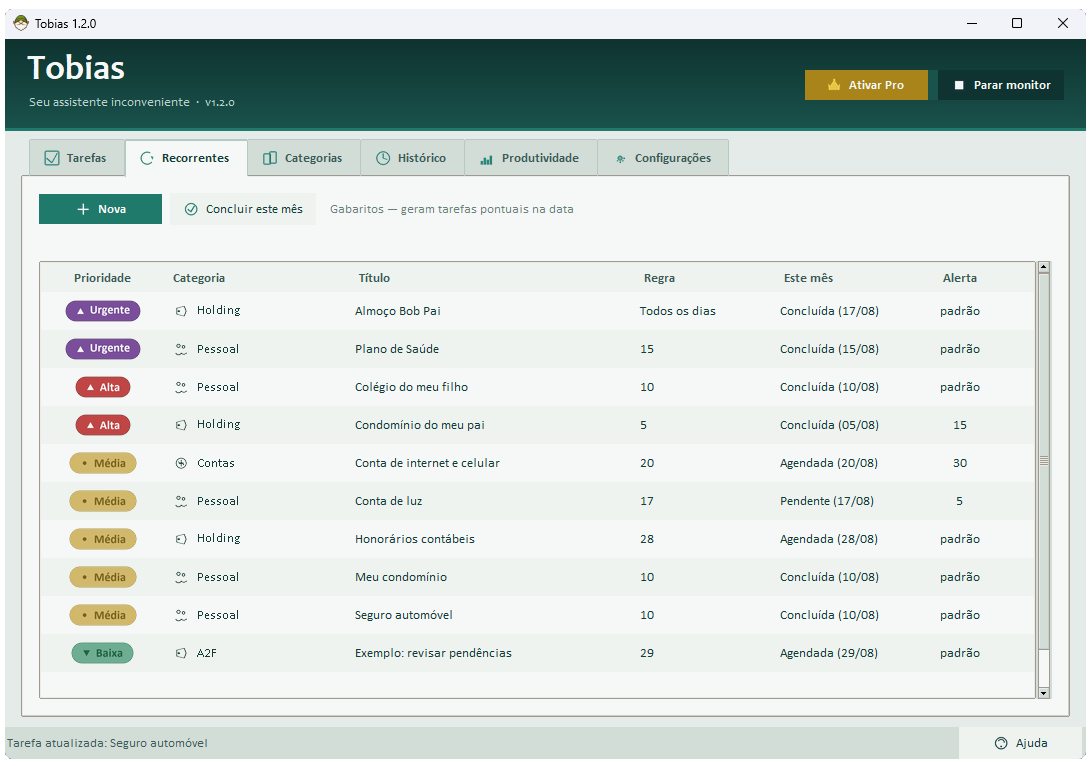Click the Tobias app icon in title bar
This screenshot has height=766, width=1092.
[21, 23]
